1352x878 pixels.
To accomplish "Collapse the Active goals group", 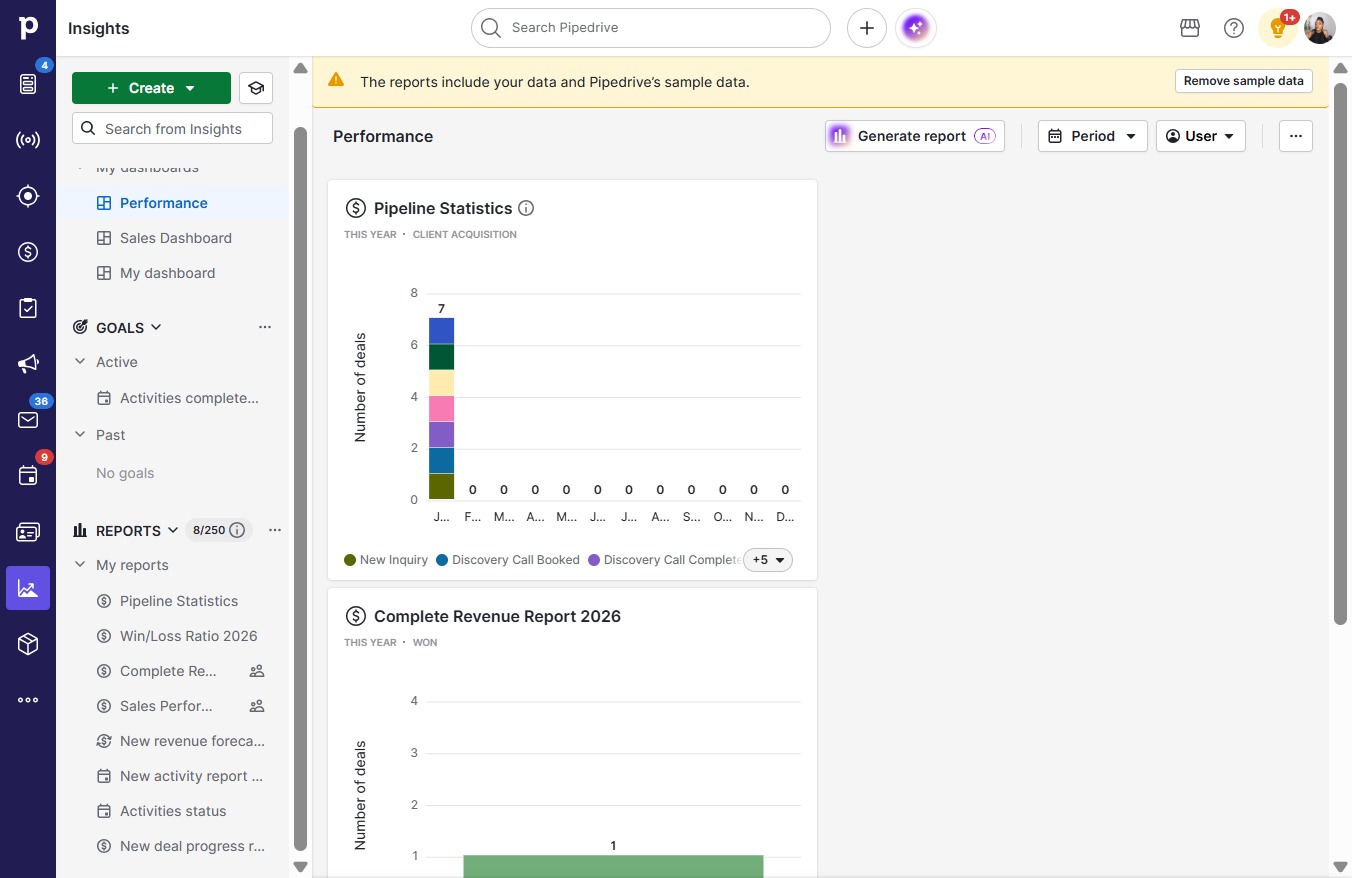I will point(80,362).
